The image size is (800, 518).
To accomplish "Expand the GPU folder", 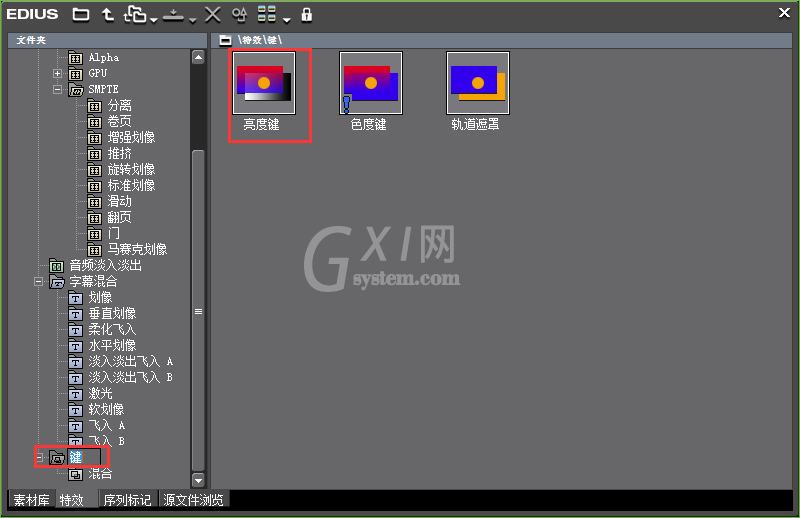I will coord(57,73).
